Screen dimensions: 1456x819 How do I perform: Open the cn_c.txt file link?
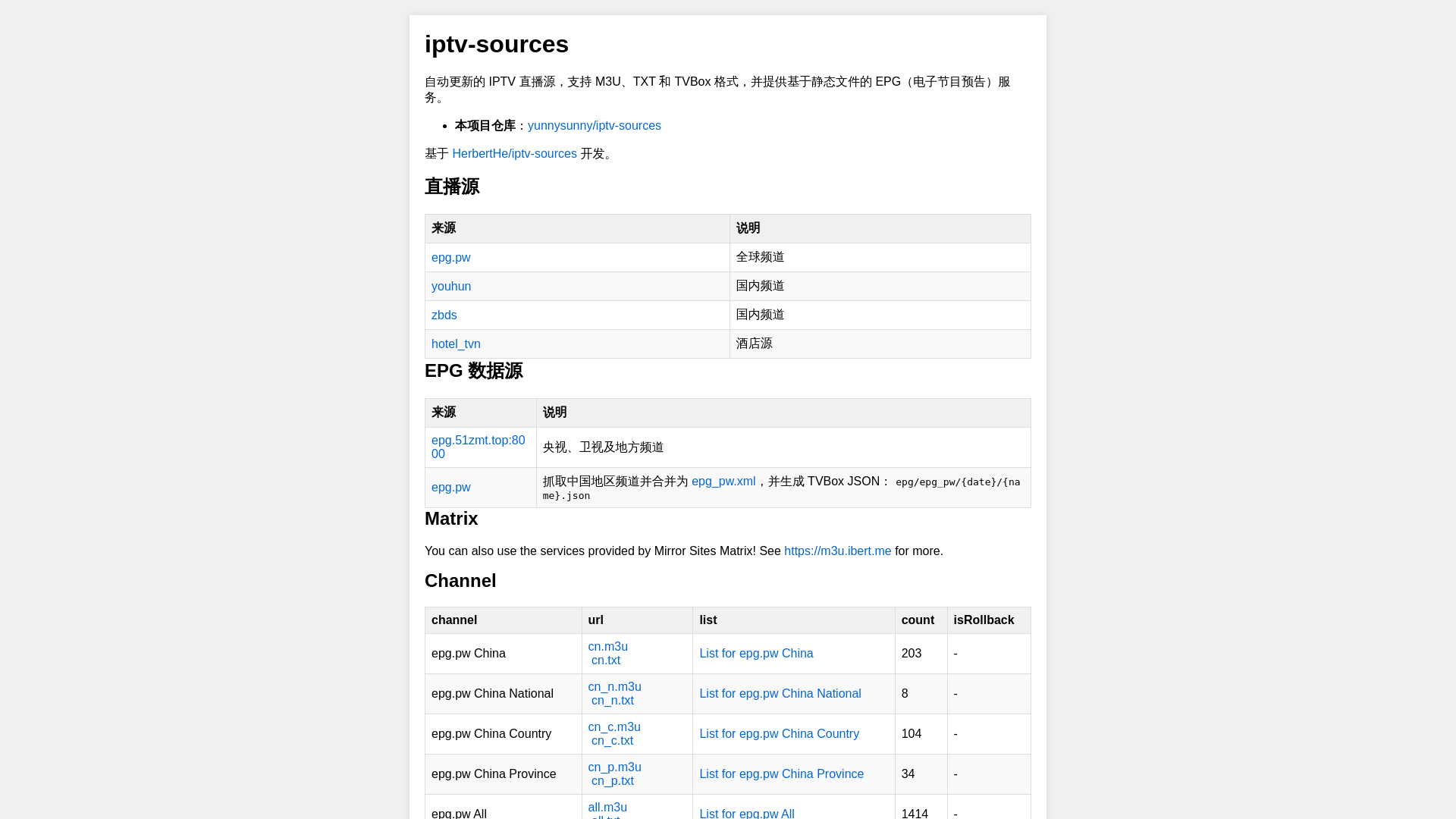(x=612, y=741)
